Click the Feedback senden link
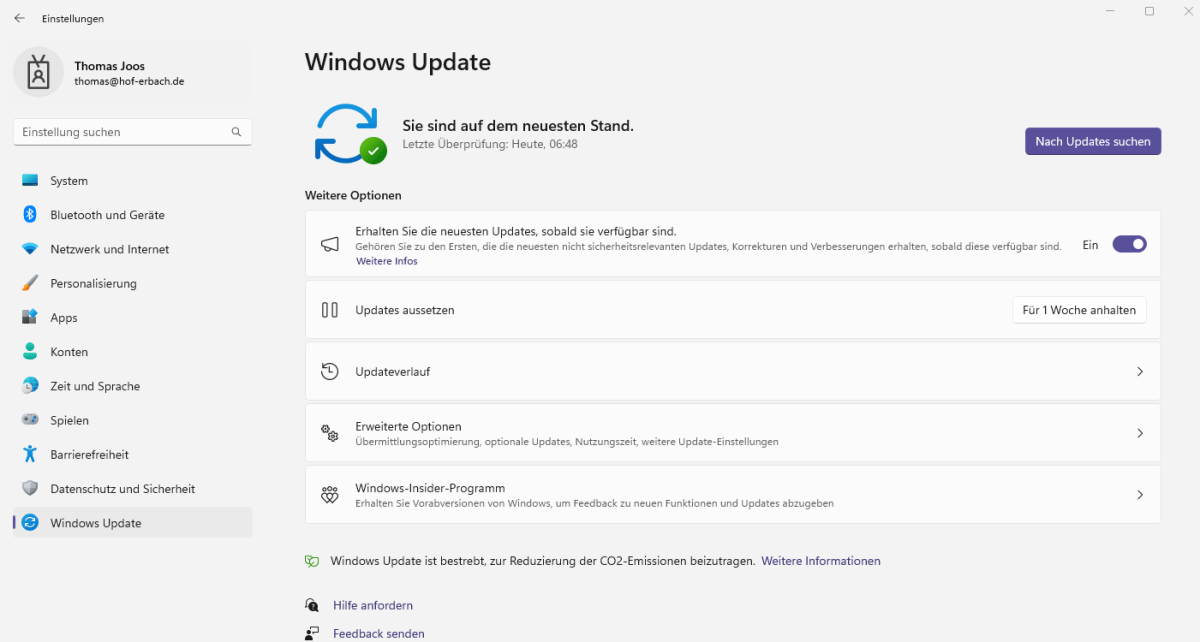 point(379,634)
